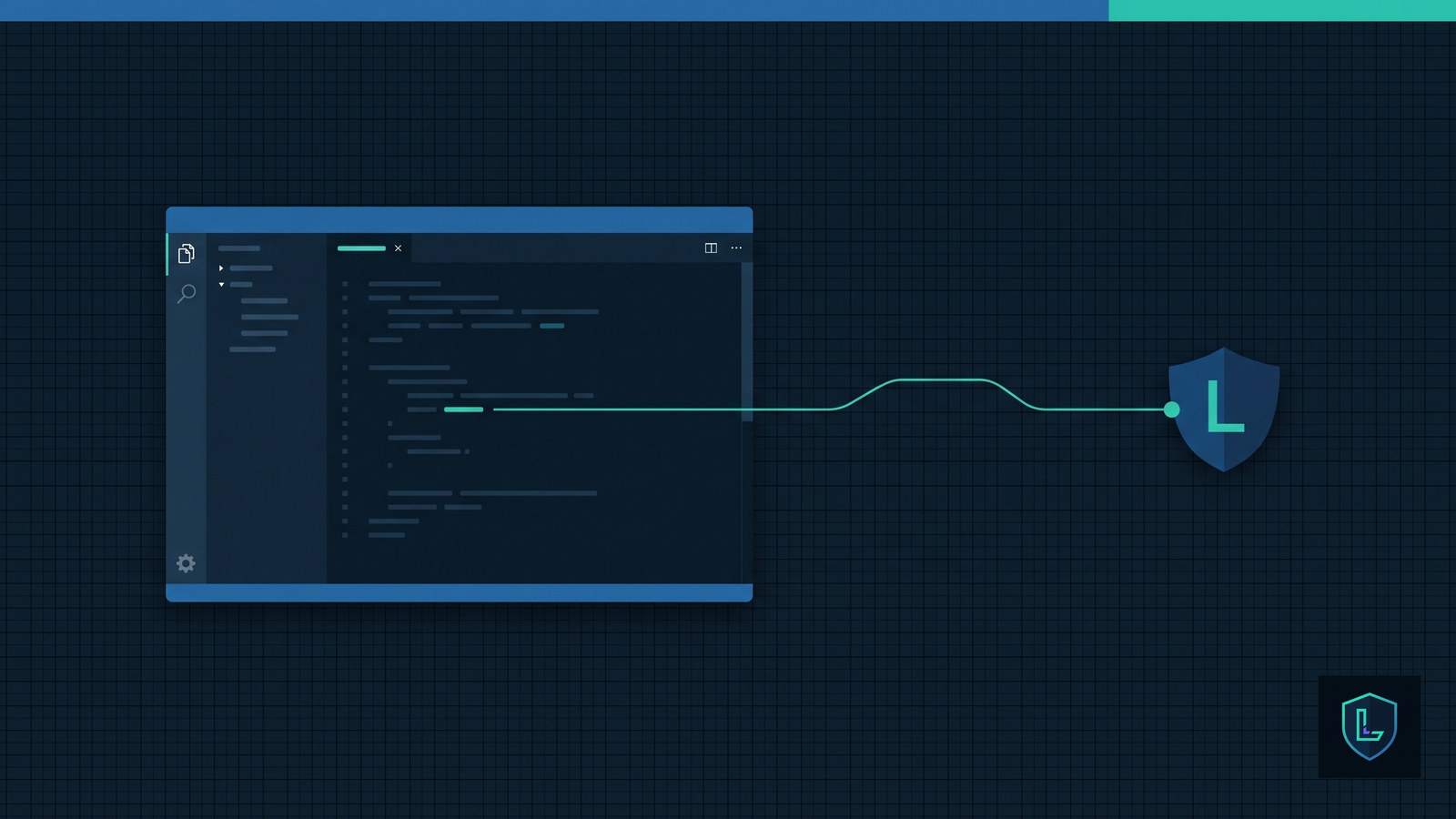
Task: Collapse the expanded folder arrow in explorer
Action: [221, 285]
